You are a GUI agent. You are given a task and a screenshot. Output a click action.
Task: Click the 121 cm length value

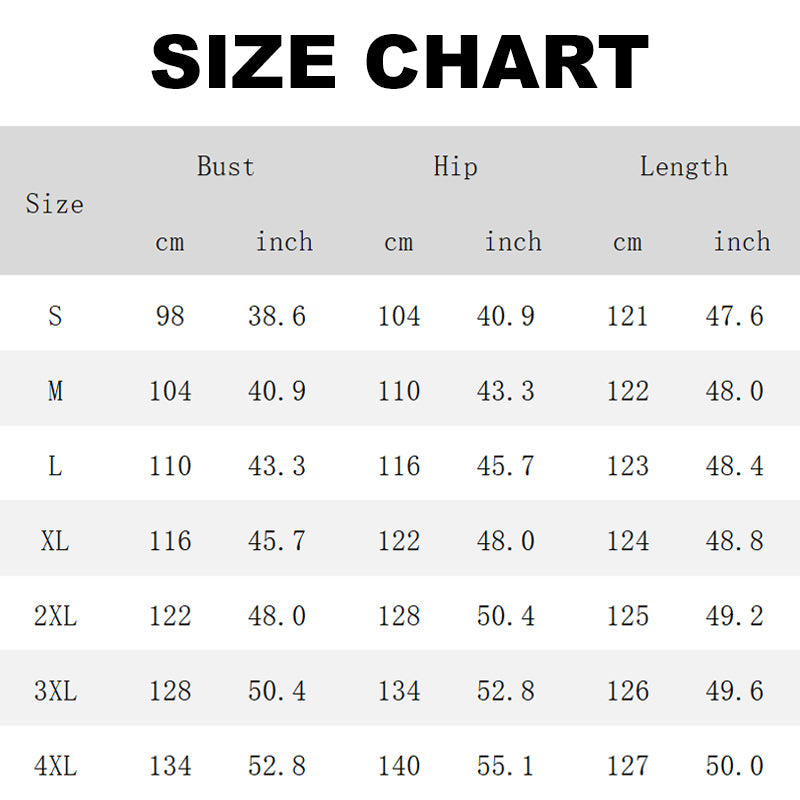click(x=628, y=316)
